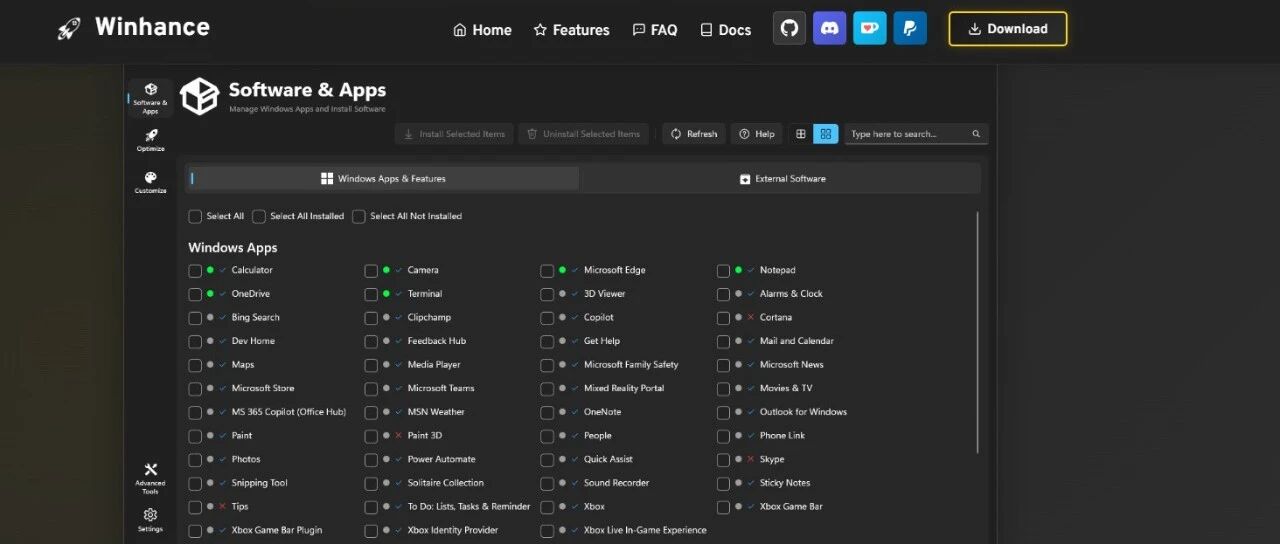Click the Power Automate label
The width and height of the screenshot is (1280, 544).
tap(441, 459)
